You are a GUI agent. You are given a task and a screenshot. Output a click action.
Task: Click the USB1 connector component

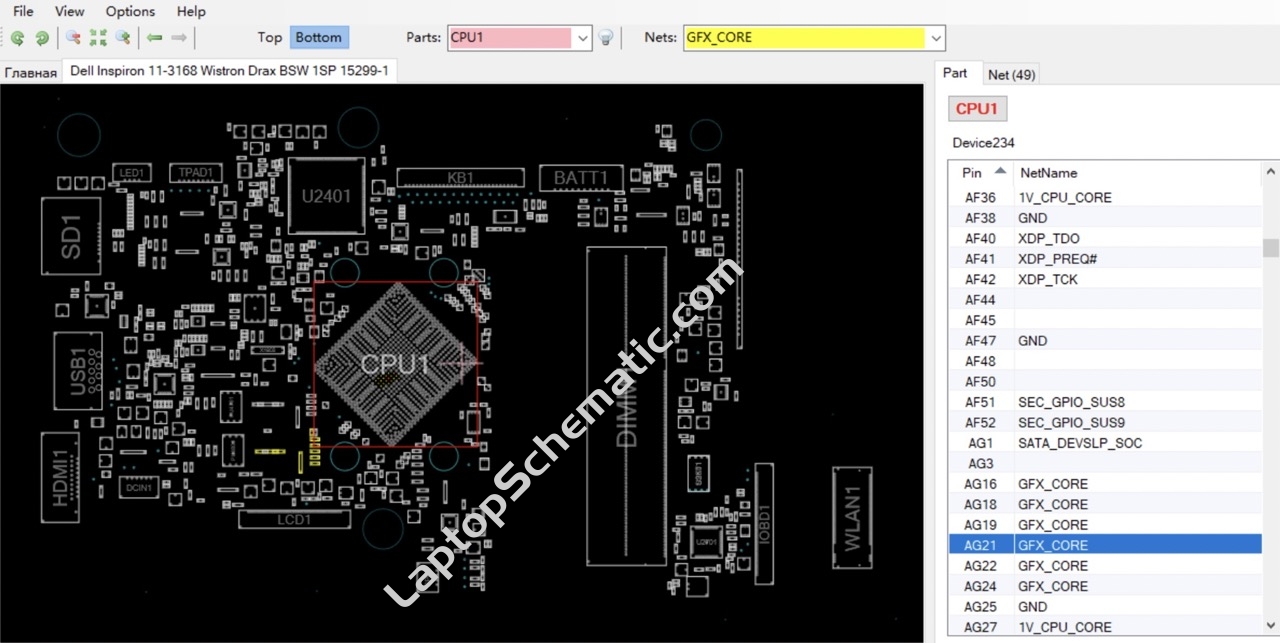(79, 370)
